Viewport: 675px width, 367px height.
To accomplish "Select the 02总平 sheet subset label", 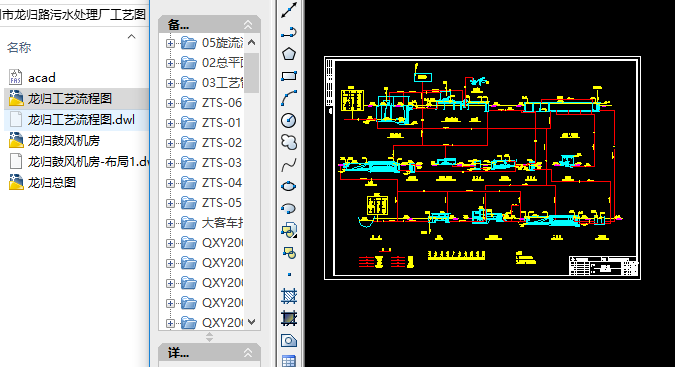I will (x=223, y=63).
